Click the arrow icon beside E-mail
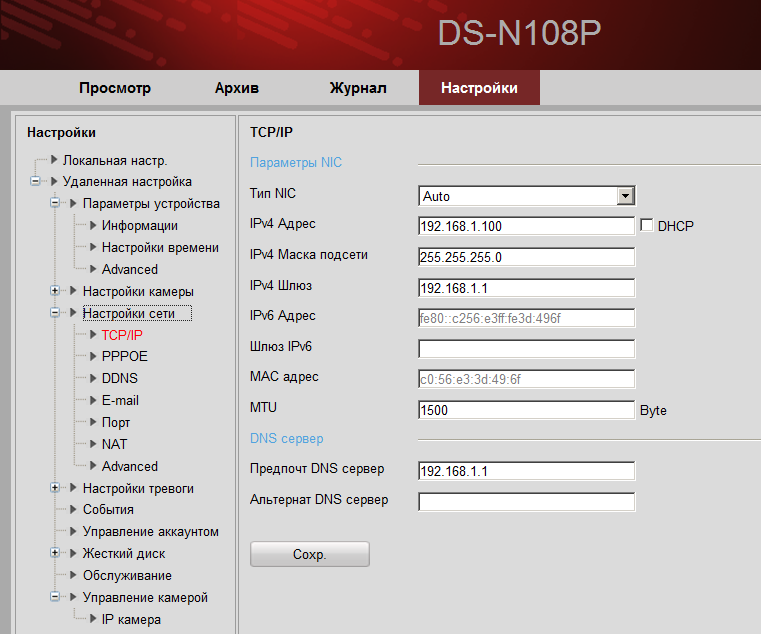Screen dimensions: 761x634 (93, 400)
